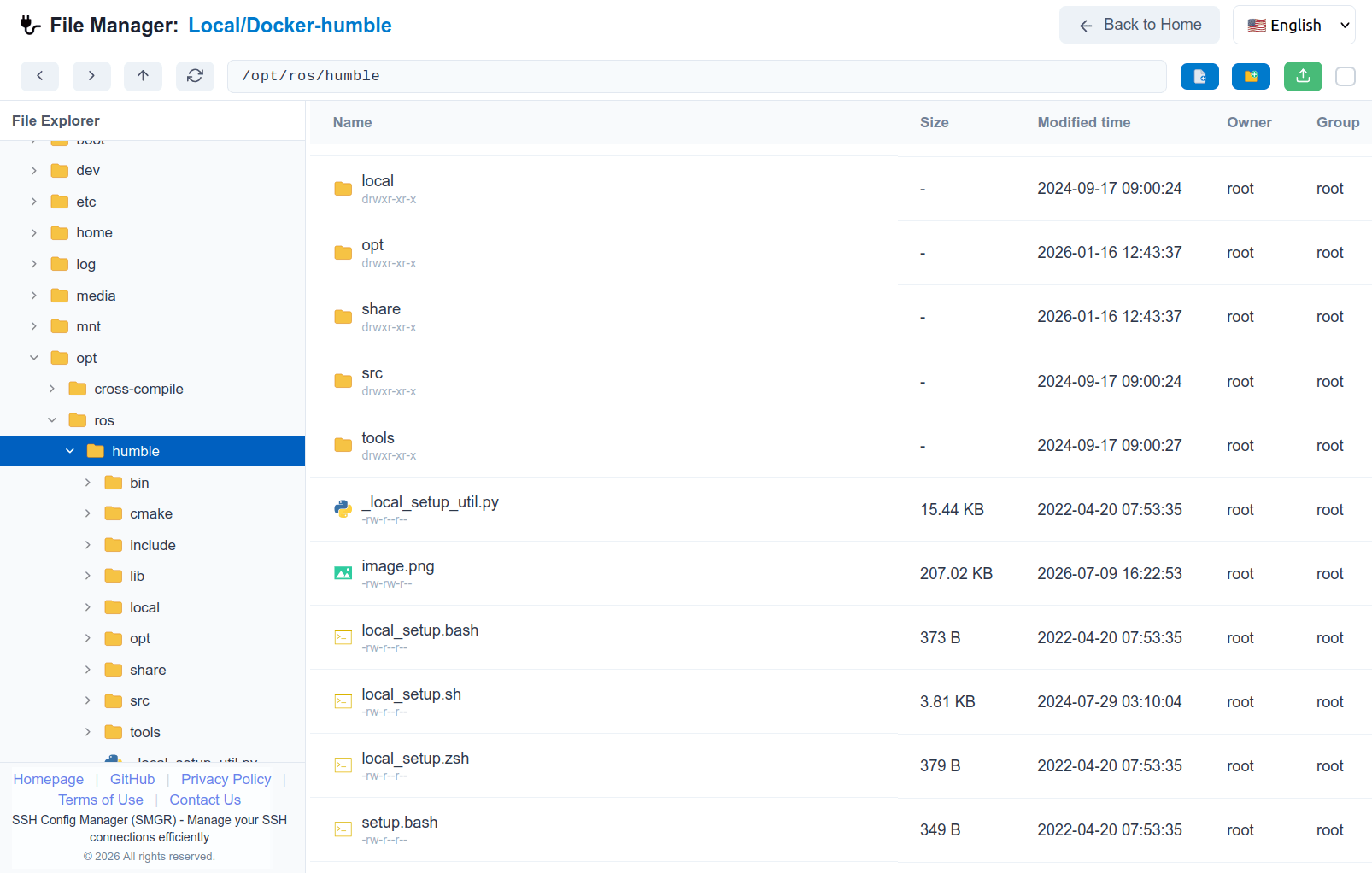Open the Privacy Policy footer link
1372x873 pixels.
pyautogui.click(x=226, y=779)
